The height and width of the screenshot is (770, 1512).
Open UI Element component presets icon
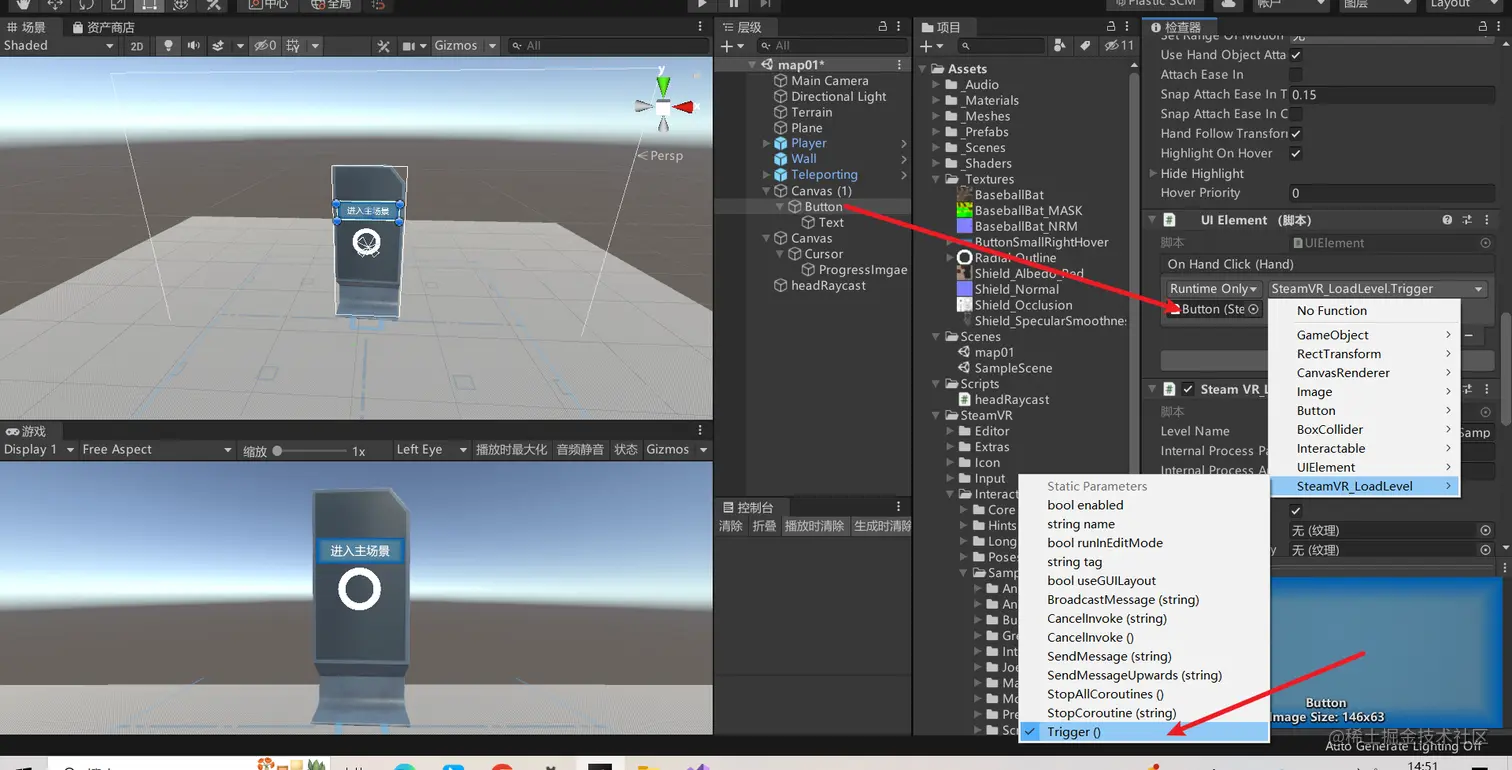1467,220
